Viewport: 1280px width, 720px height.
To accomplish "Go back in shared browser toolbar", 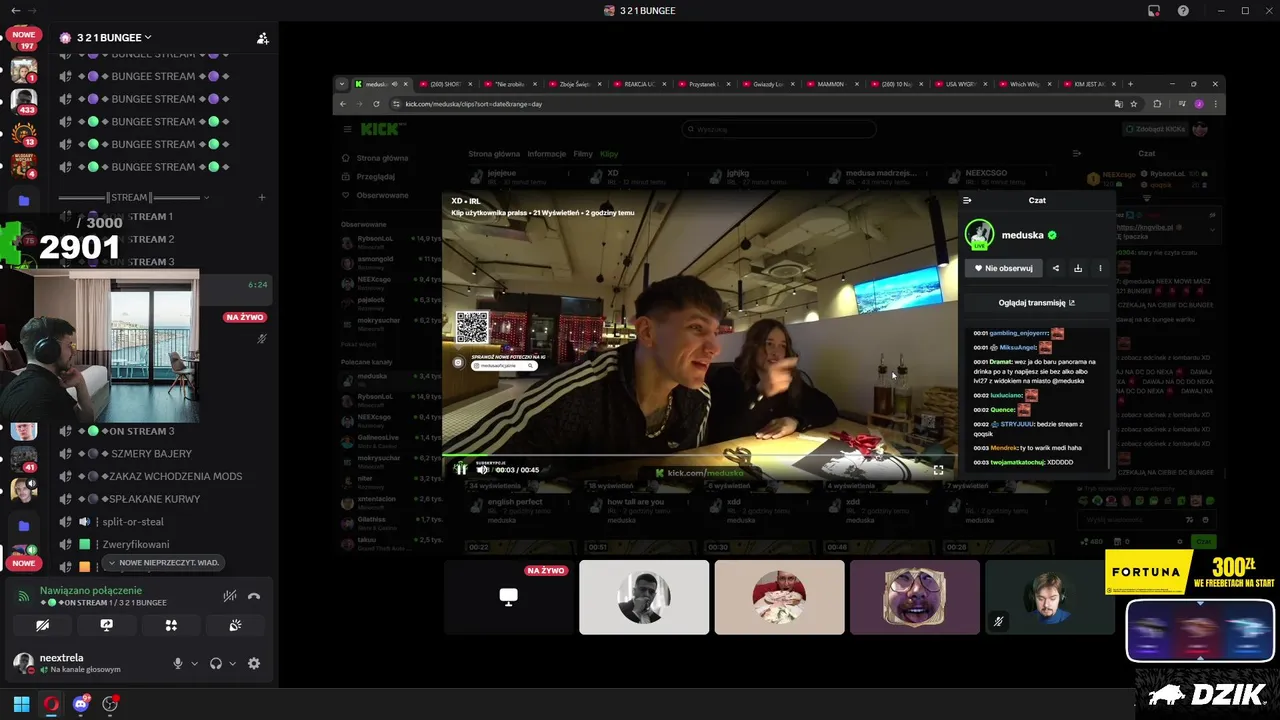I will 343,104.
